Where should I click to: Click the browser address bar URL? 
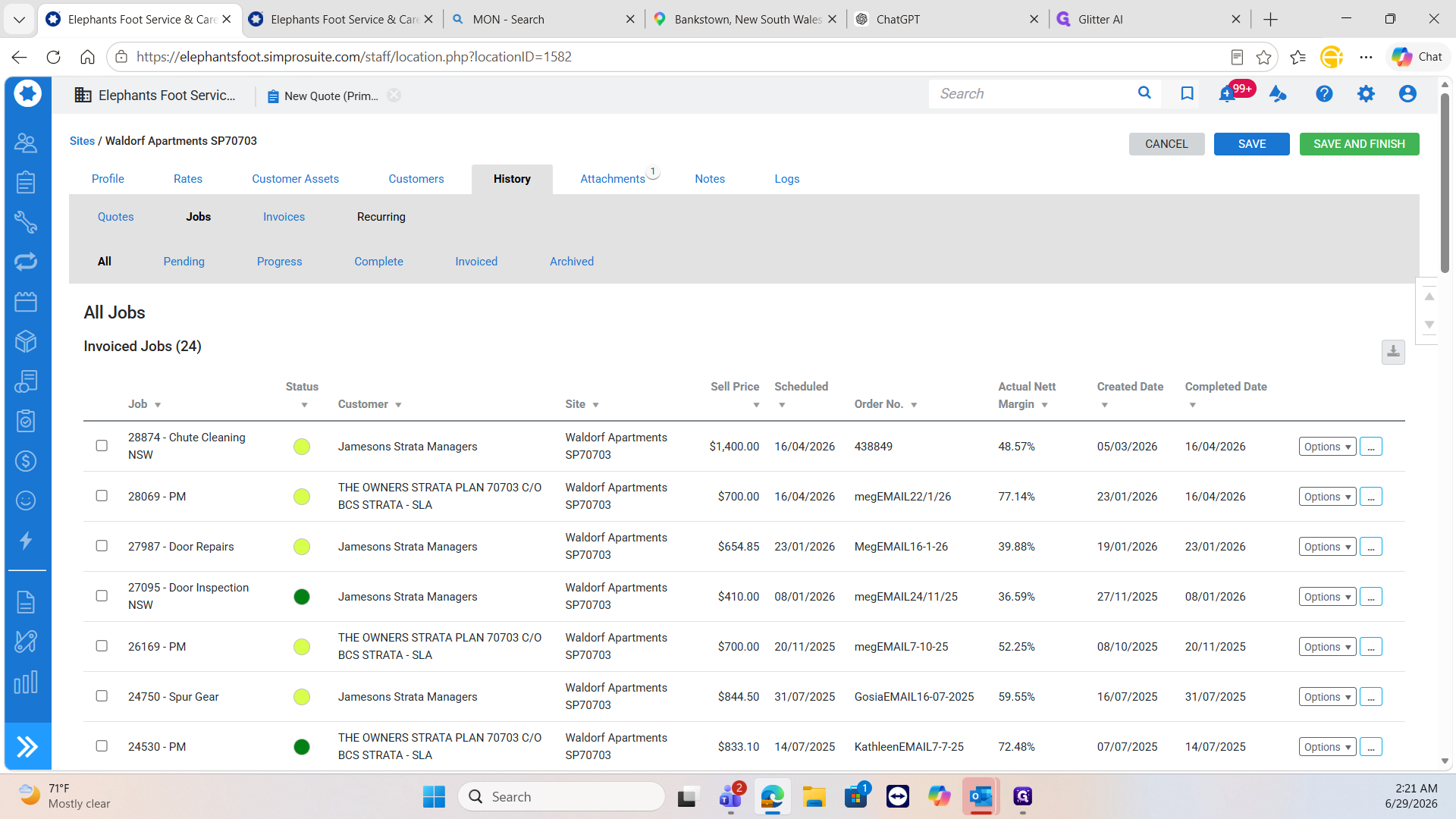tap(353, 57)
